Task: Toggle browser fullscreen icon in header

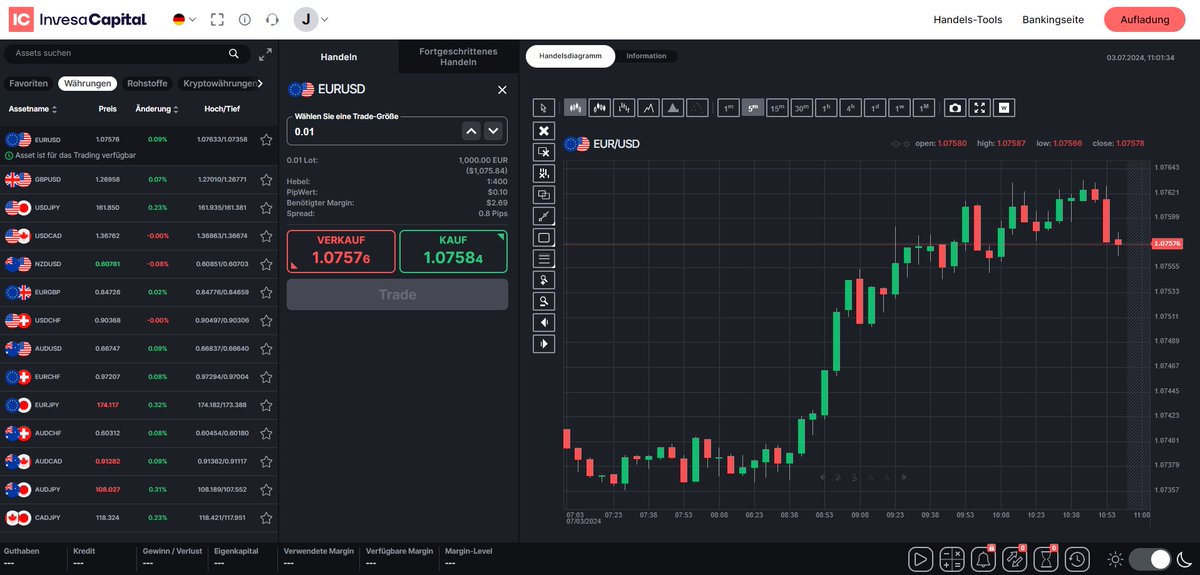Action: 218,20
